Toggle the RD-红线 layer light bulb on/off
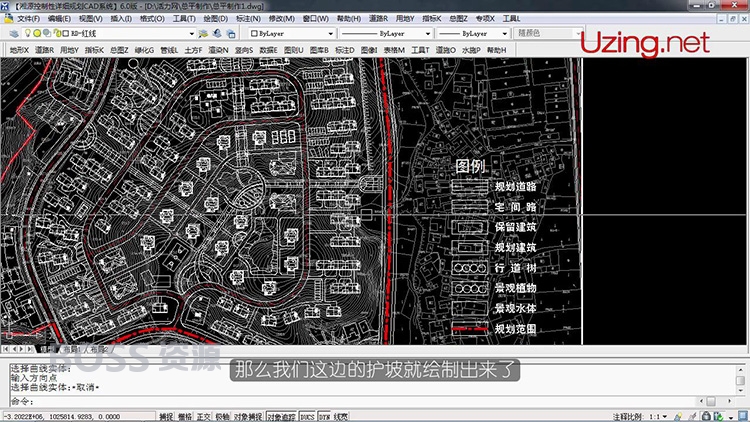Viewport: 750px width, 422px height. click(28, 33)
